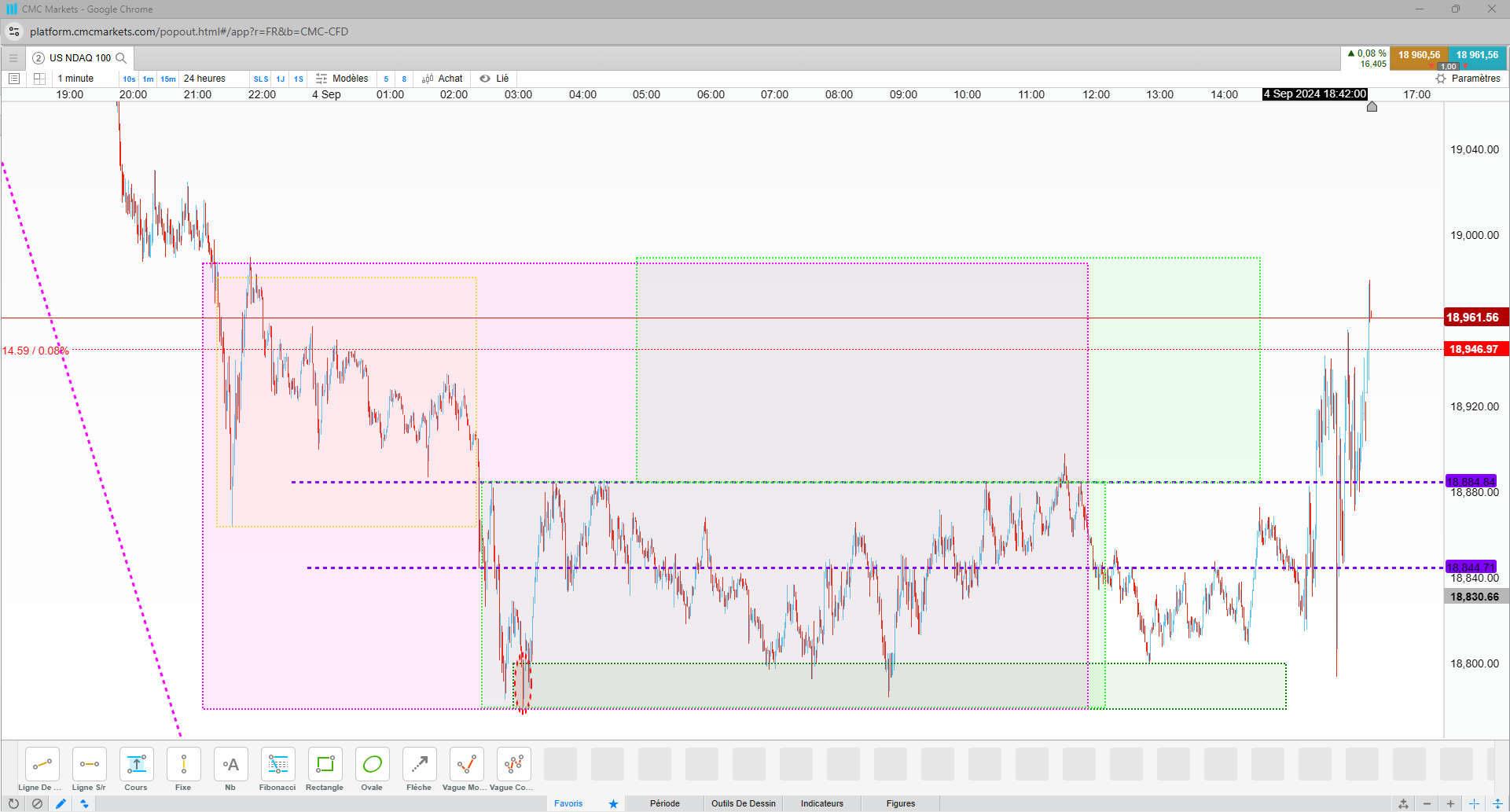The image size is (1510, 812).
Task: Select the 1J range button
Action: 281,79
